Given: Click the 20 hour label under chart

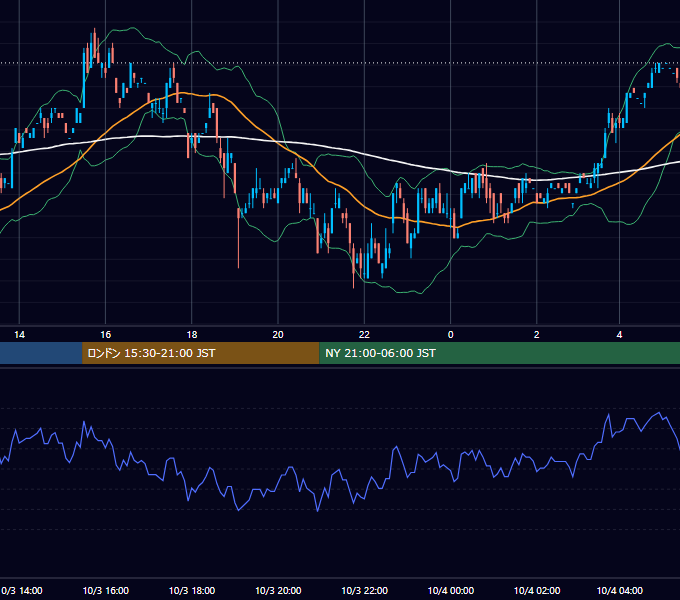Looking at the screenshot, I should [278, 335].
